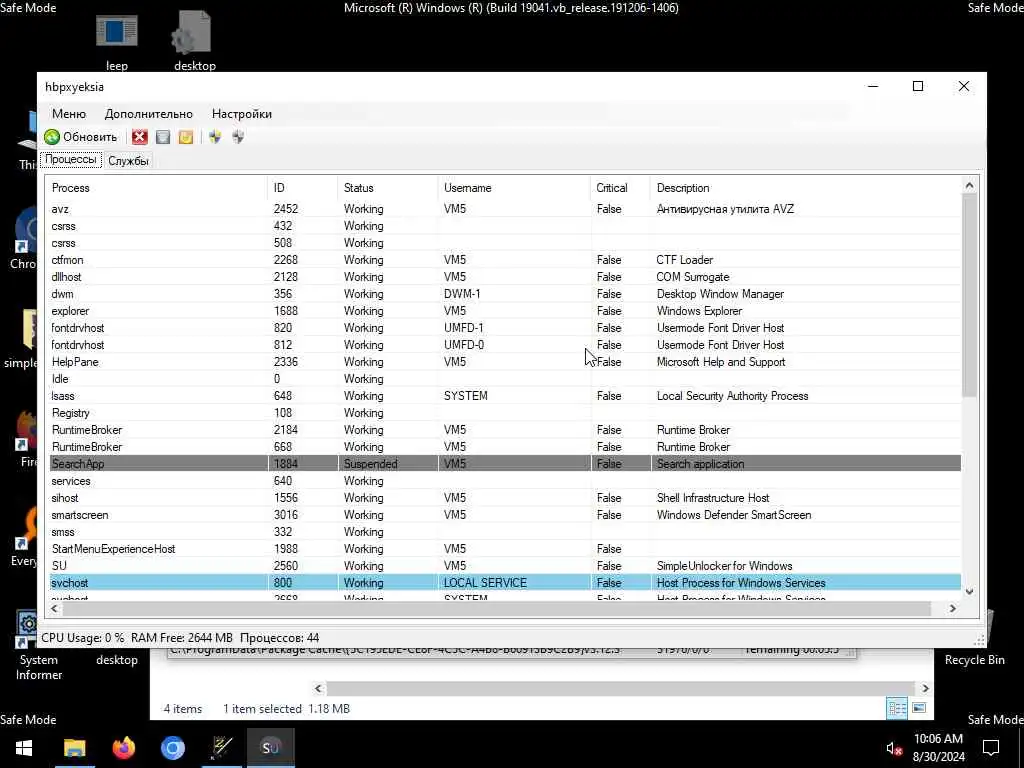Select the StartMenuExperienceHost process row
The height and width of the screenshot is (768, 1024).
(505, 549)
